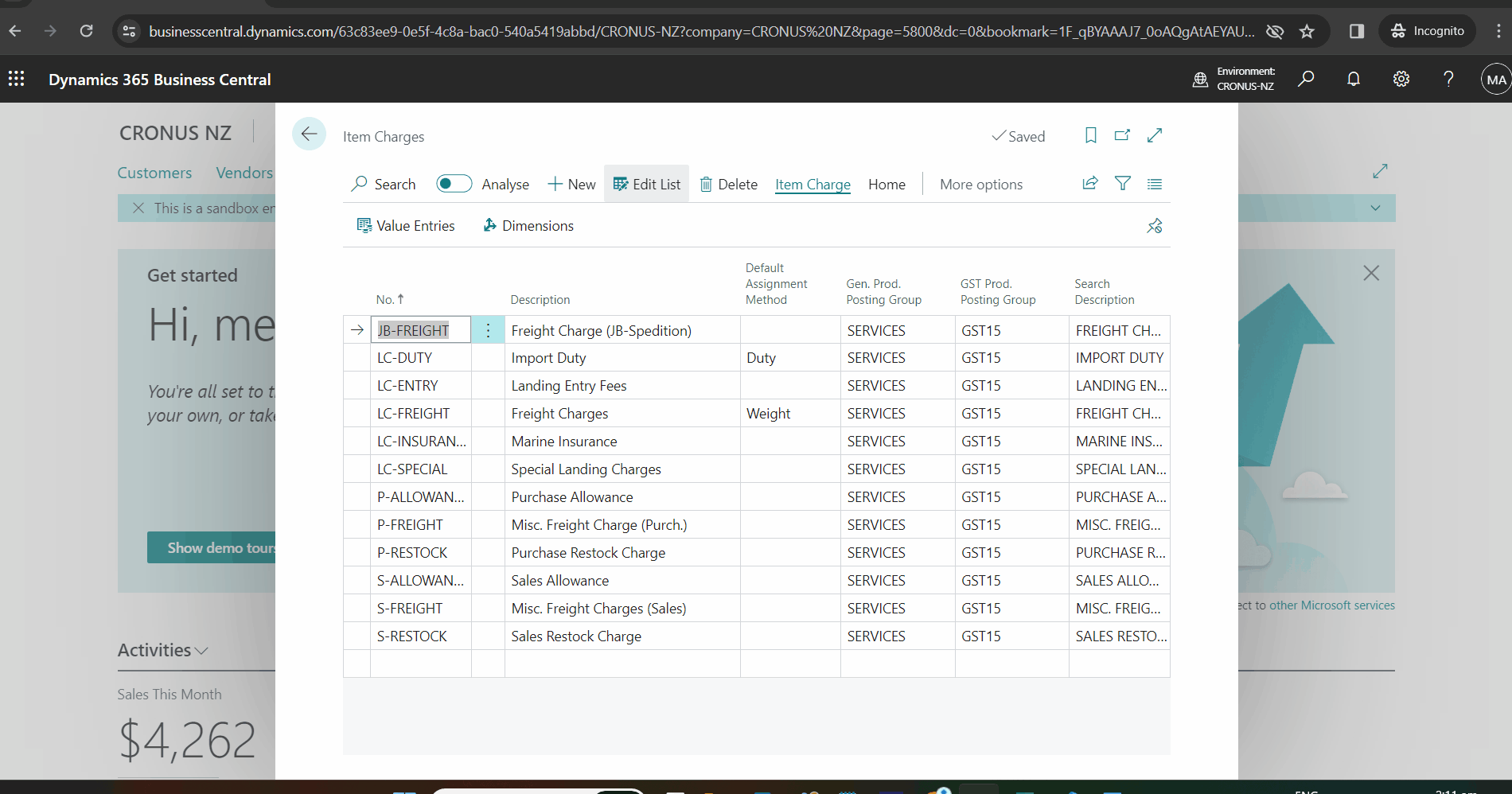Click Search in the list toolbar

384,184
